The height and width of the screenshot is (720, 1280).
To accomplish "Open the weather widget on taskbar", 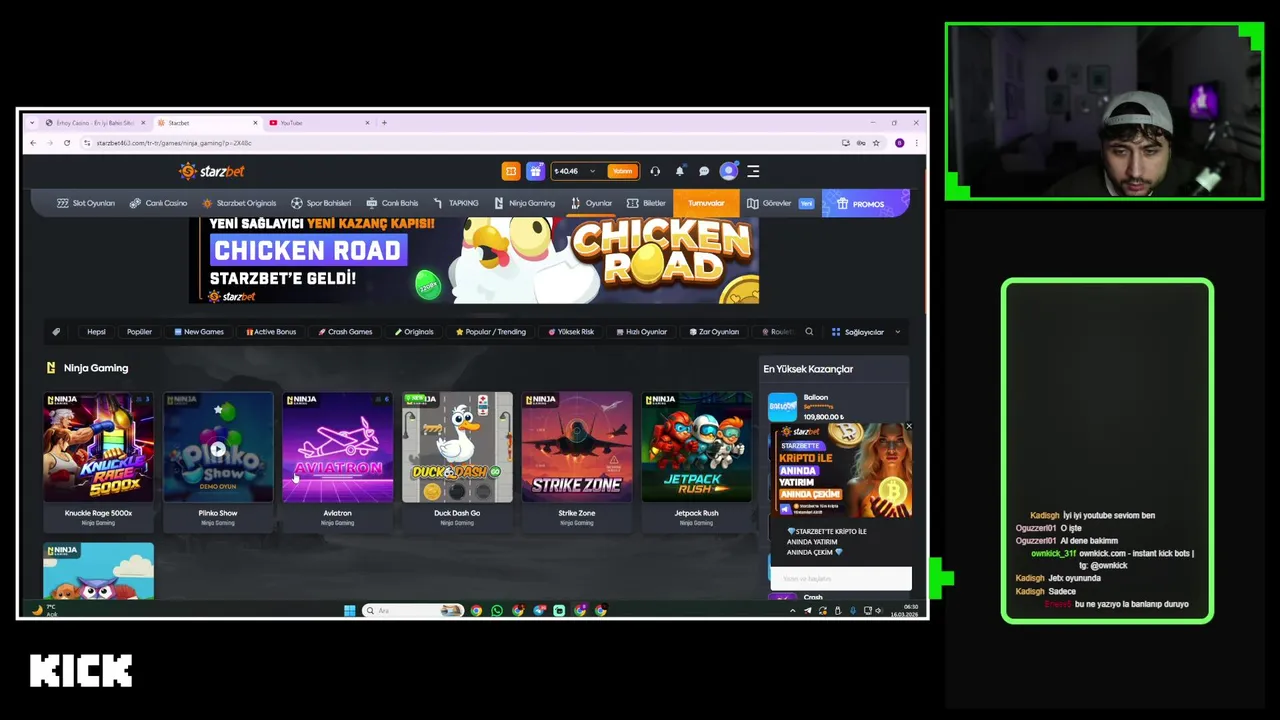I will coord(46,610).
